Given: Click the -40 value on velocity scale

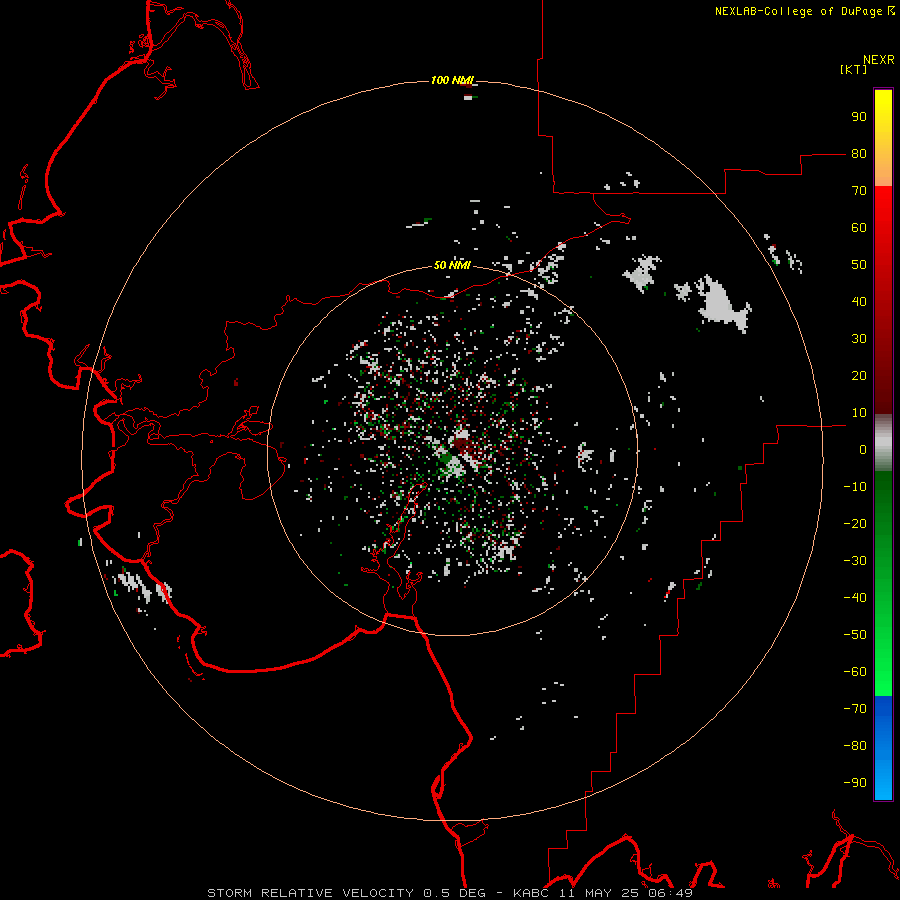Looking at the screenshot, I should click(x=855, y=598).
